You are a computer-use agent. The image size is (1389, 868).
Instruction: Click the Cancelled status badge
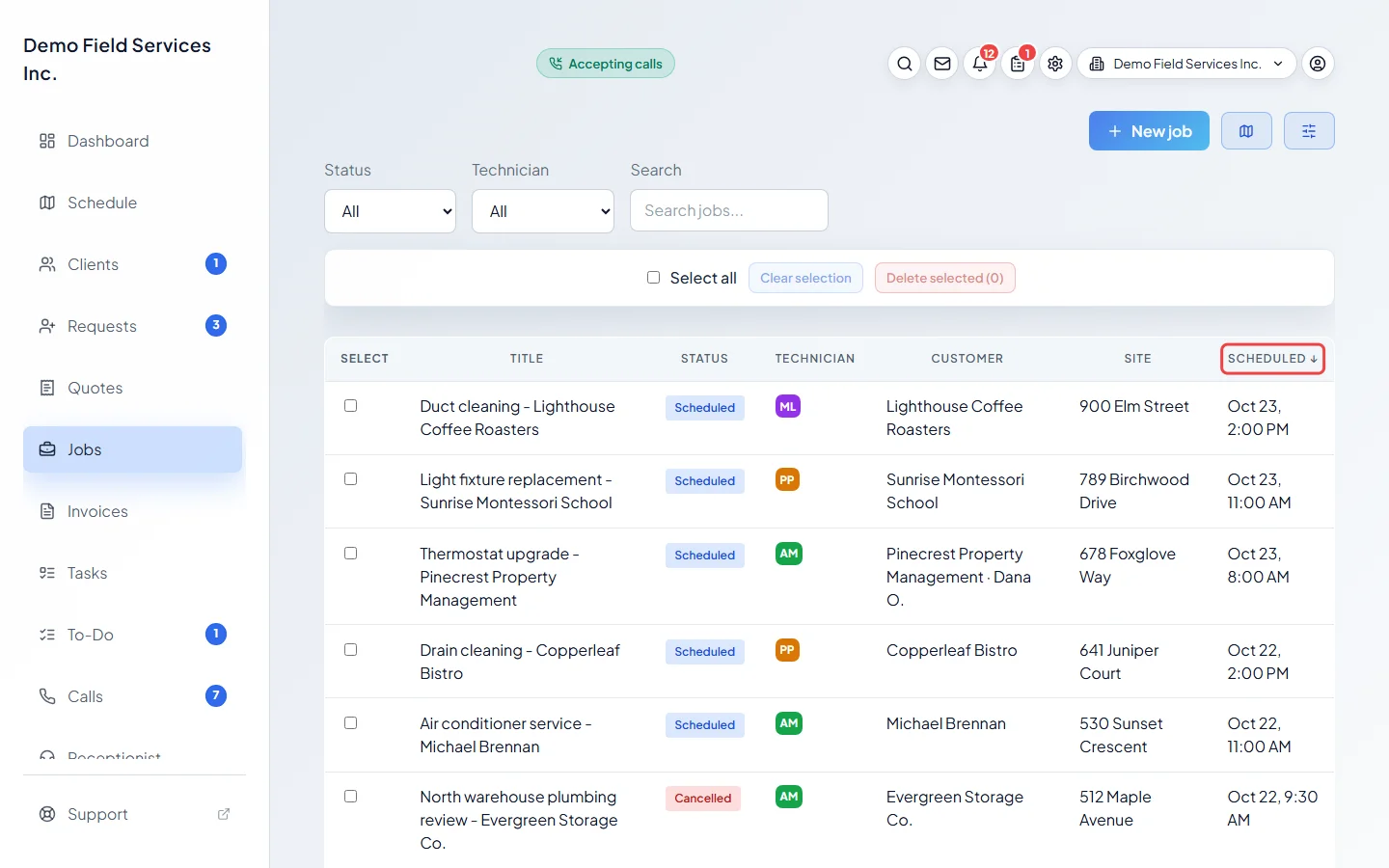[x=703, y=799]
